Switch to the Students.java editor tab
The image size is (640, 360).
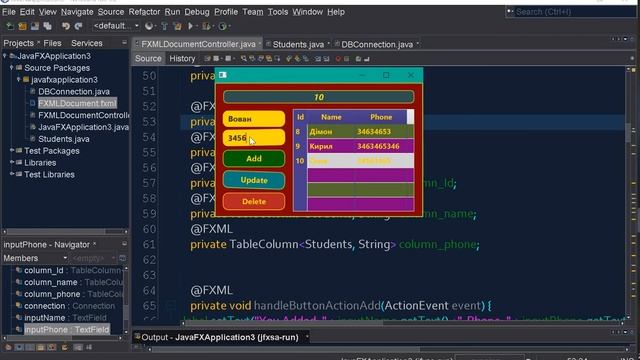pyautogui.click(x=298, y=44)
